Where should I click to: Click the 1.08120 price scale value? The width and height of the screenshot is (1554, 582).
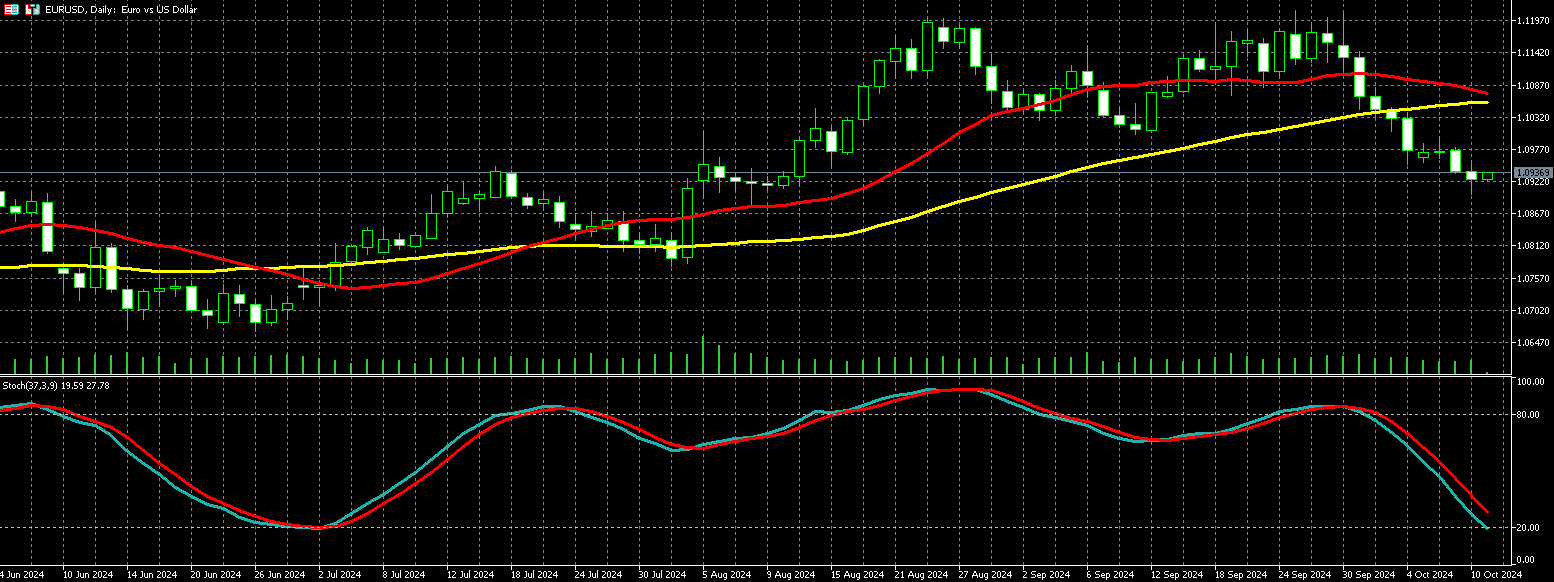[x=1532, y=246]
